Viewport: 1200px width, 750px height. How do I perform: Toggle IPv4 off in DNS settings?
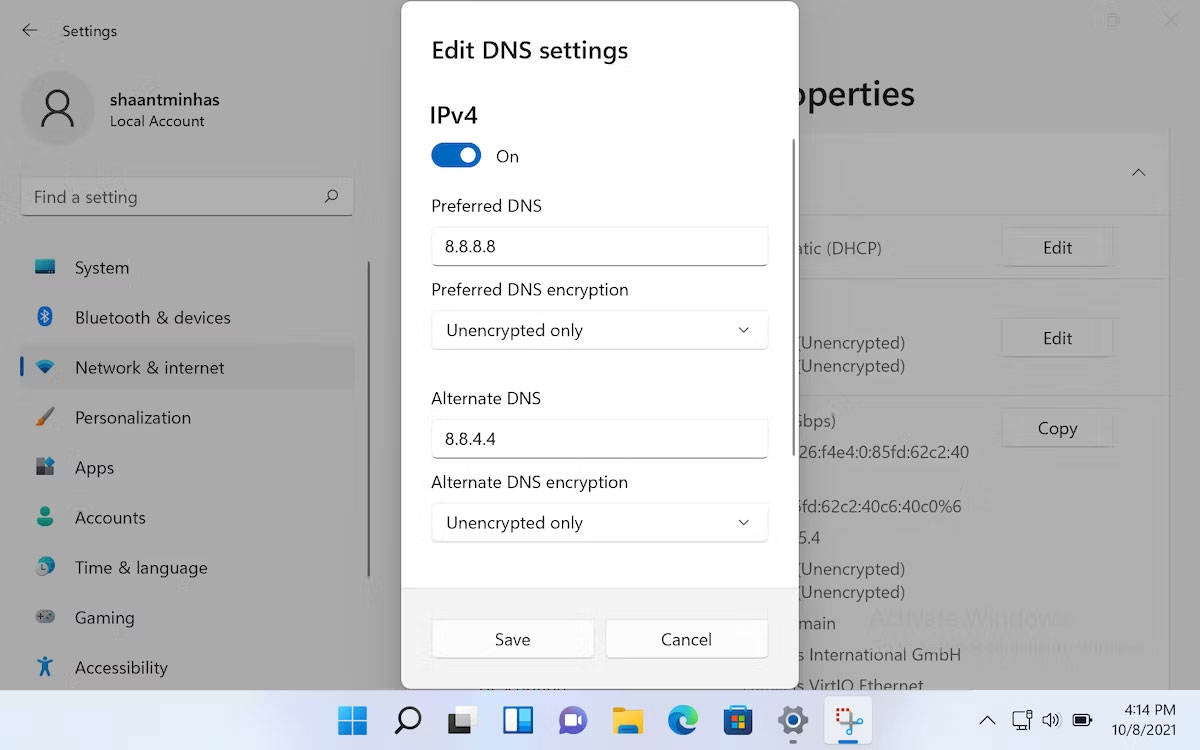(x=456, y=155)
